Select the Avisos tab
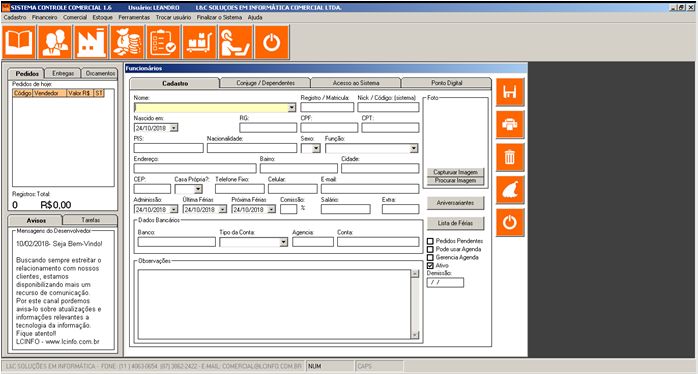698x374 pixels. pos(36,220)
